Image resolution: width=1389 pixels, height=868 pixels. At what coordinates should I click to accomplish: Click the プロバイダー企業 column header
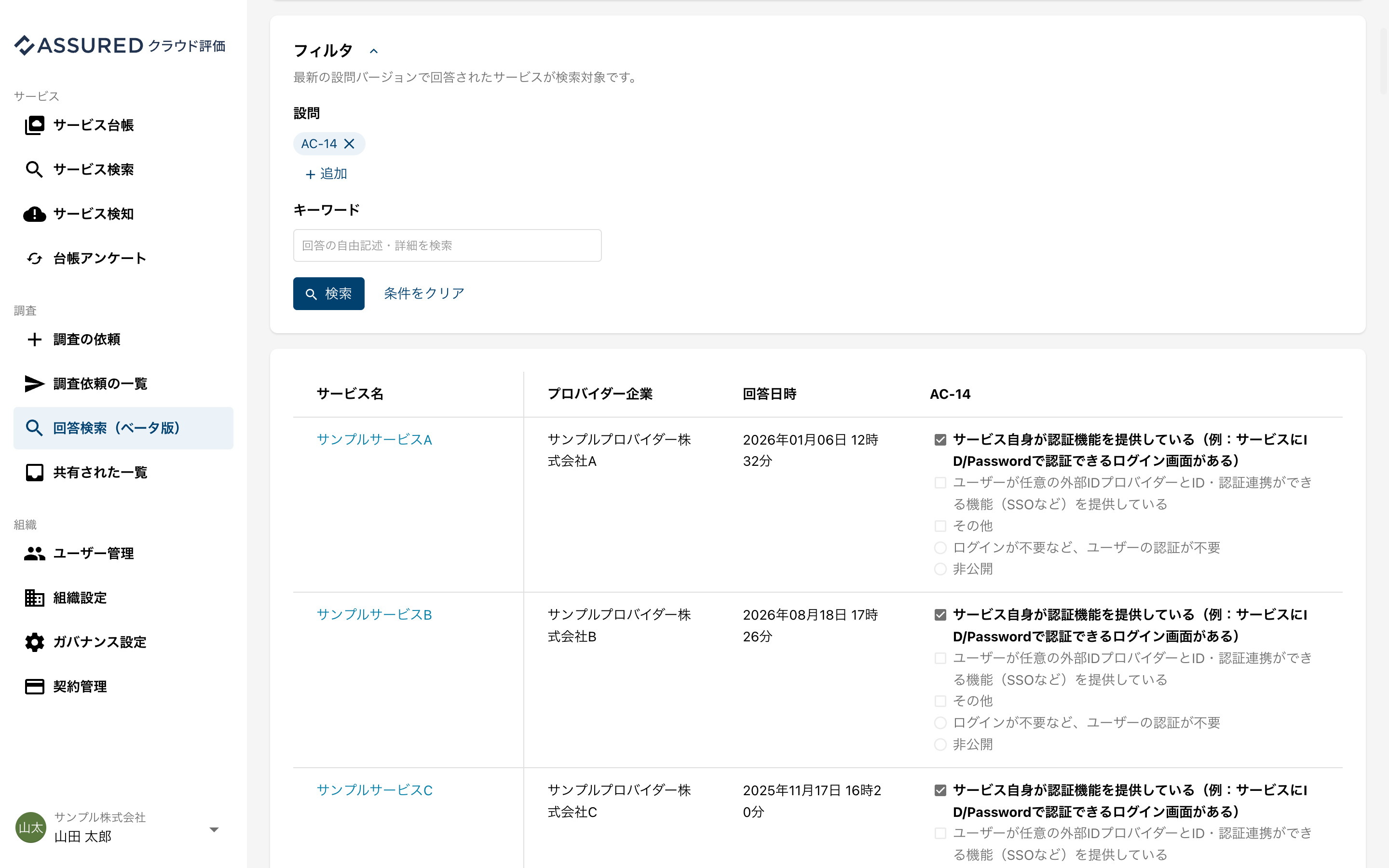600,394
